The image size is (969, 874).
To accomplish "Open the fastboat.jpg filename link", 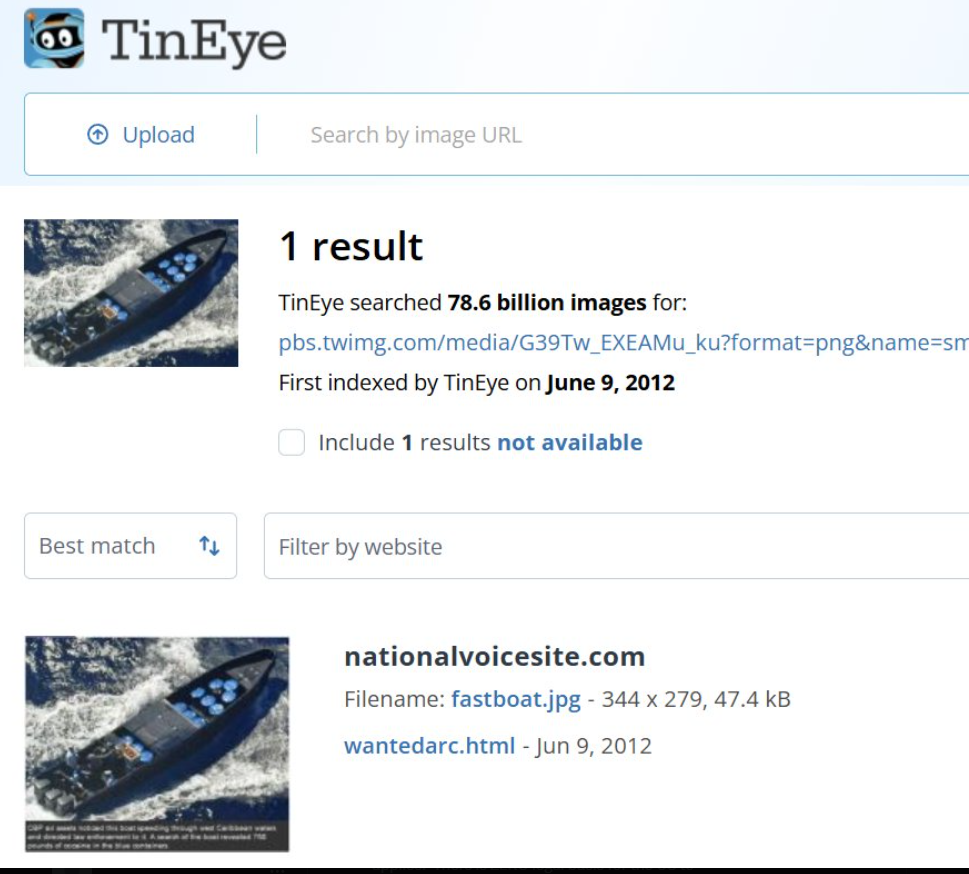I will tap(516, 699).
